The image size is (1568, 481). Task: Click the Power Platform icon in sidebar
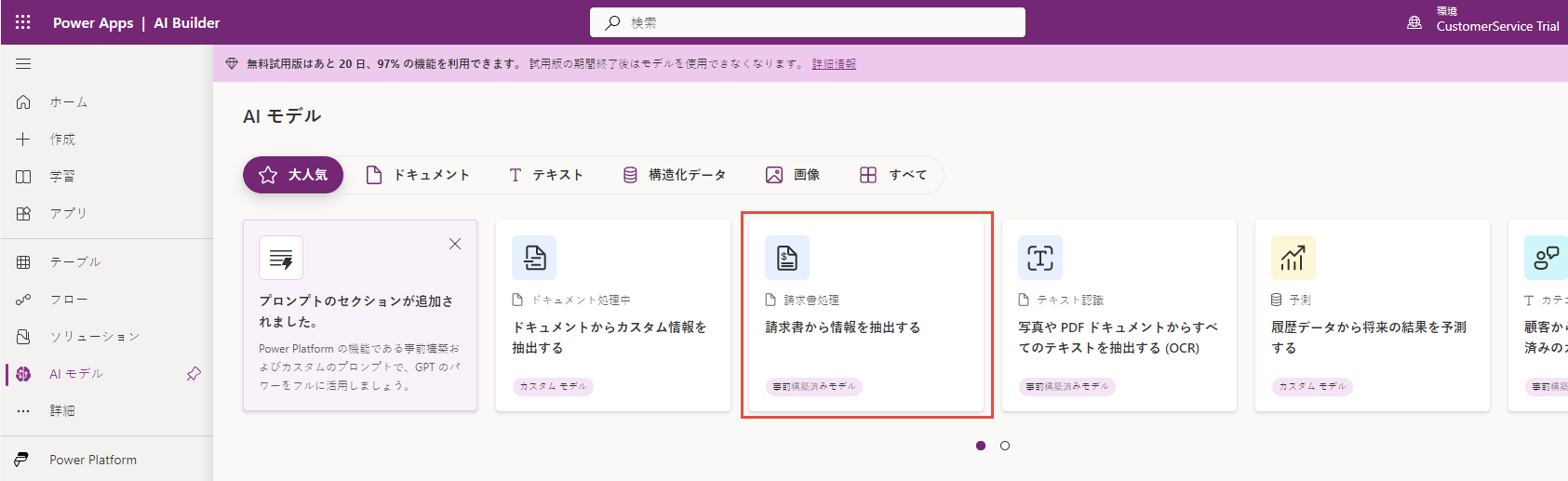(21, 460)
